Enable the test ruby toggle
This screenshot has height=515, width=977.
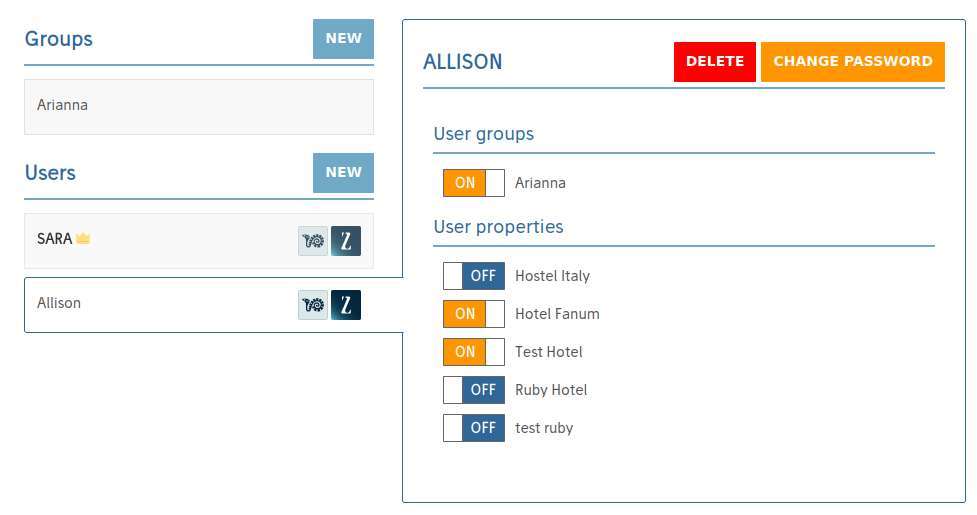[x=474, y=428]
